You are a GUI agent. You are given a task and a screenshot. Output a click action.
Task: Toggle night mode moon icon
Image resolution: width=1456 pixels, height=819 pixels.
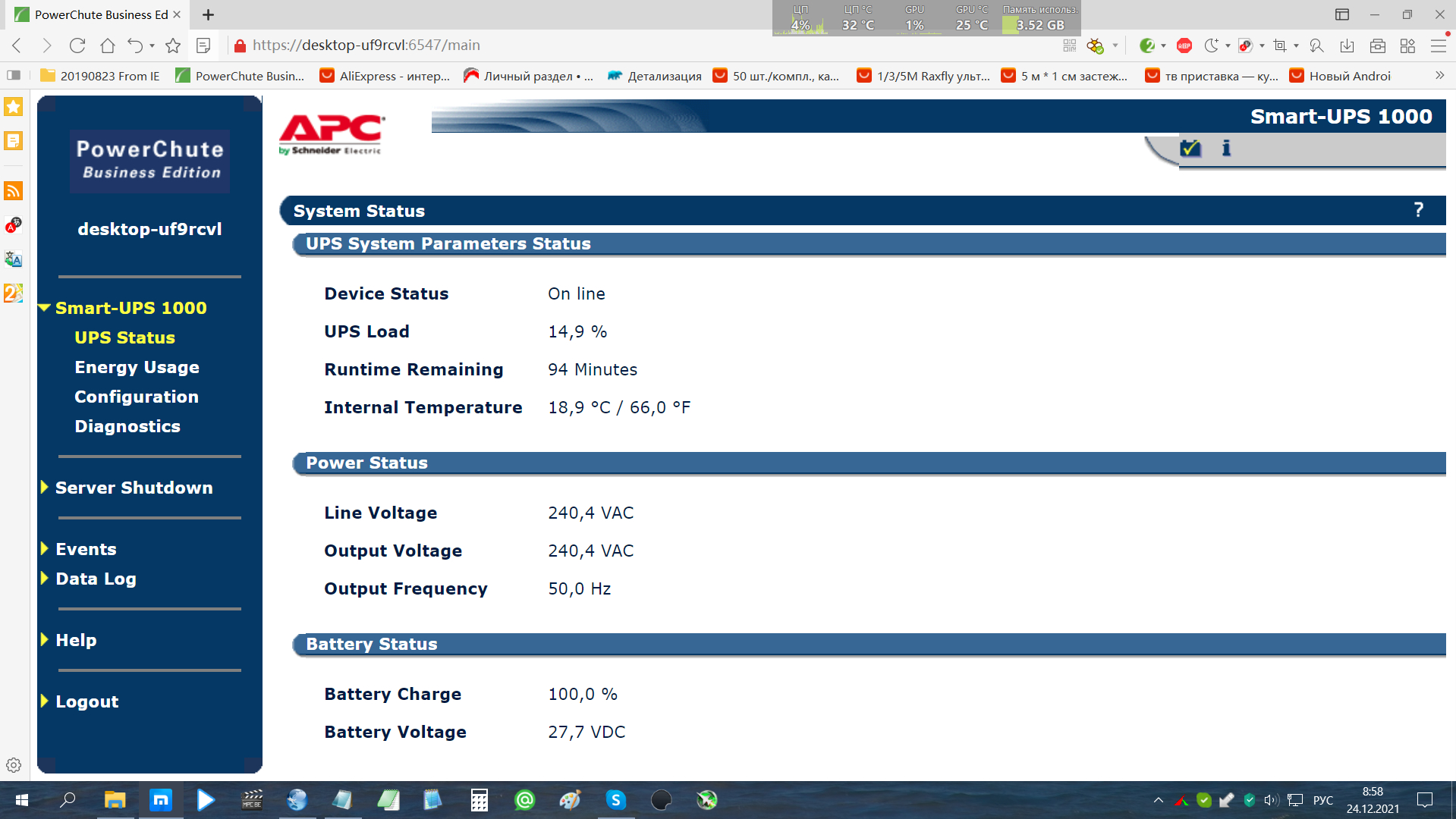pos(1211,45)
